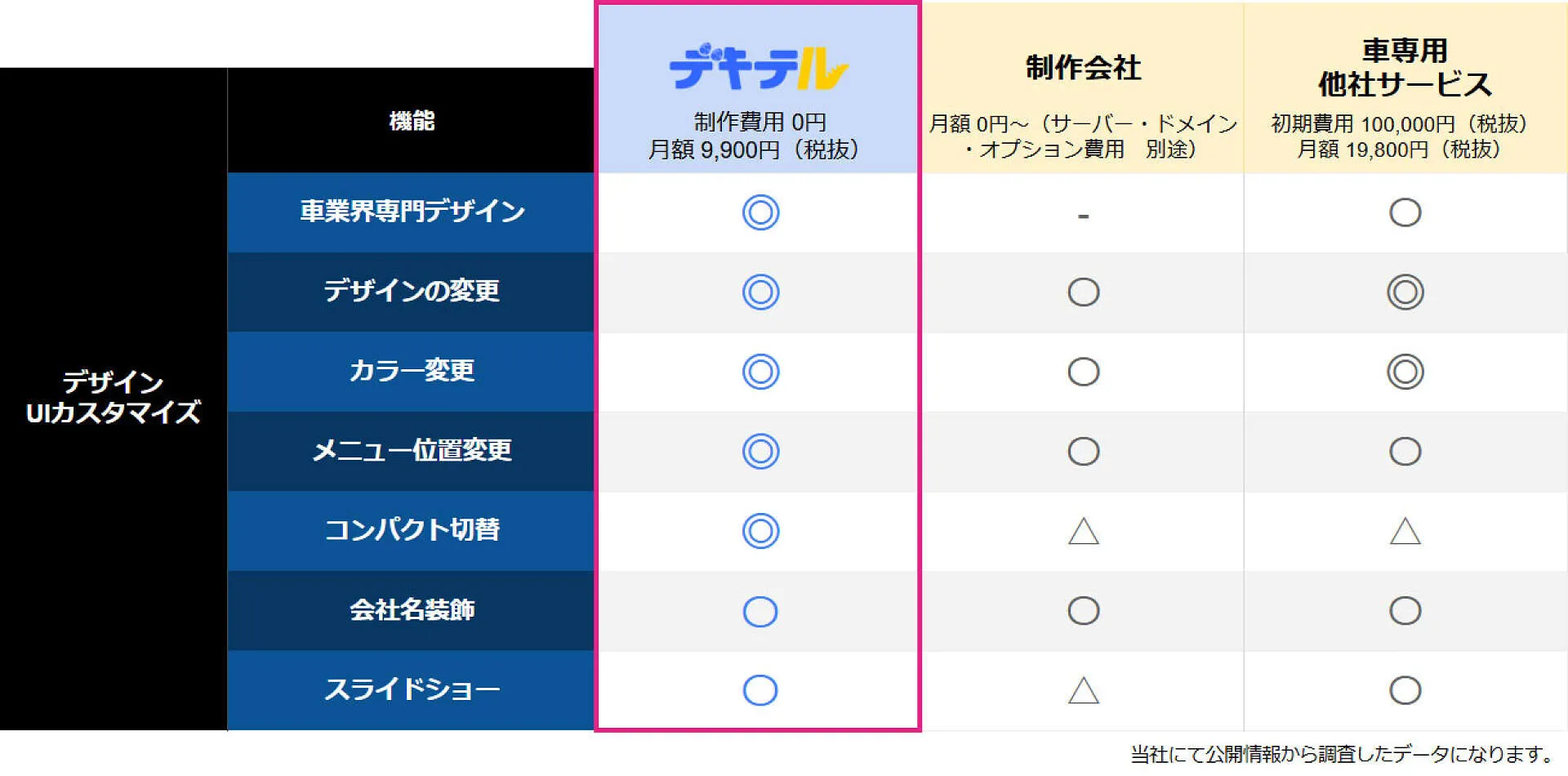The width and height of the screenshot is (1568, 776).
Task: Click the デザインUIカスタマイズ category cell
Action: 114,399
